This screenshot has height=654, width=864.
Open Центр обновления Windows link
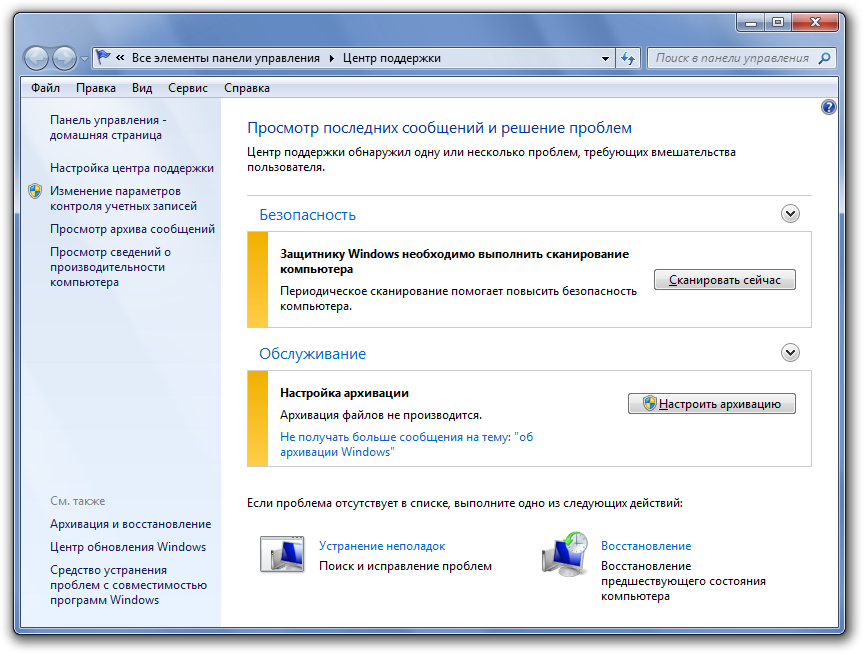(x=128, y=547)
